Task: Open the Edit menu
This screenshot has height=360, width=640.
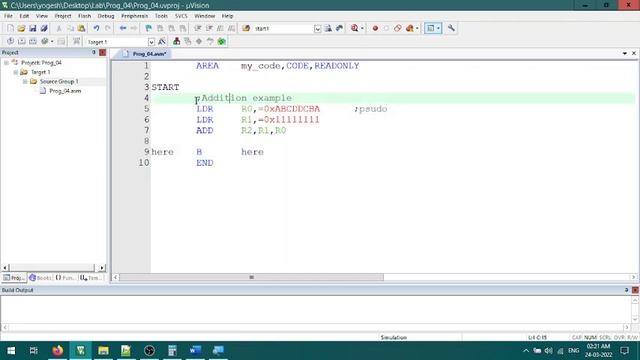Action: click(x=24, y=16)
